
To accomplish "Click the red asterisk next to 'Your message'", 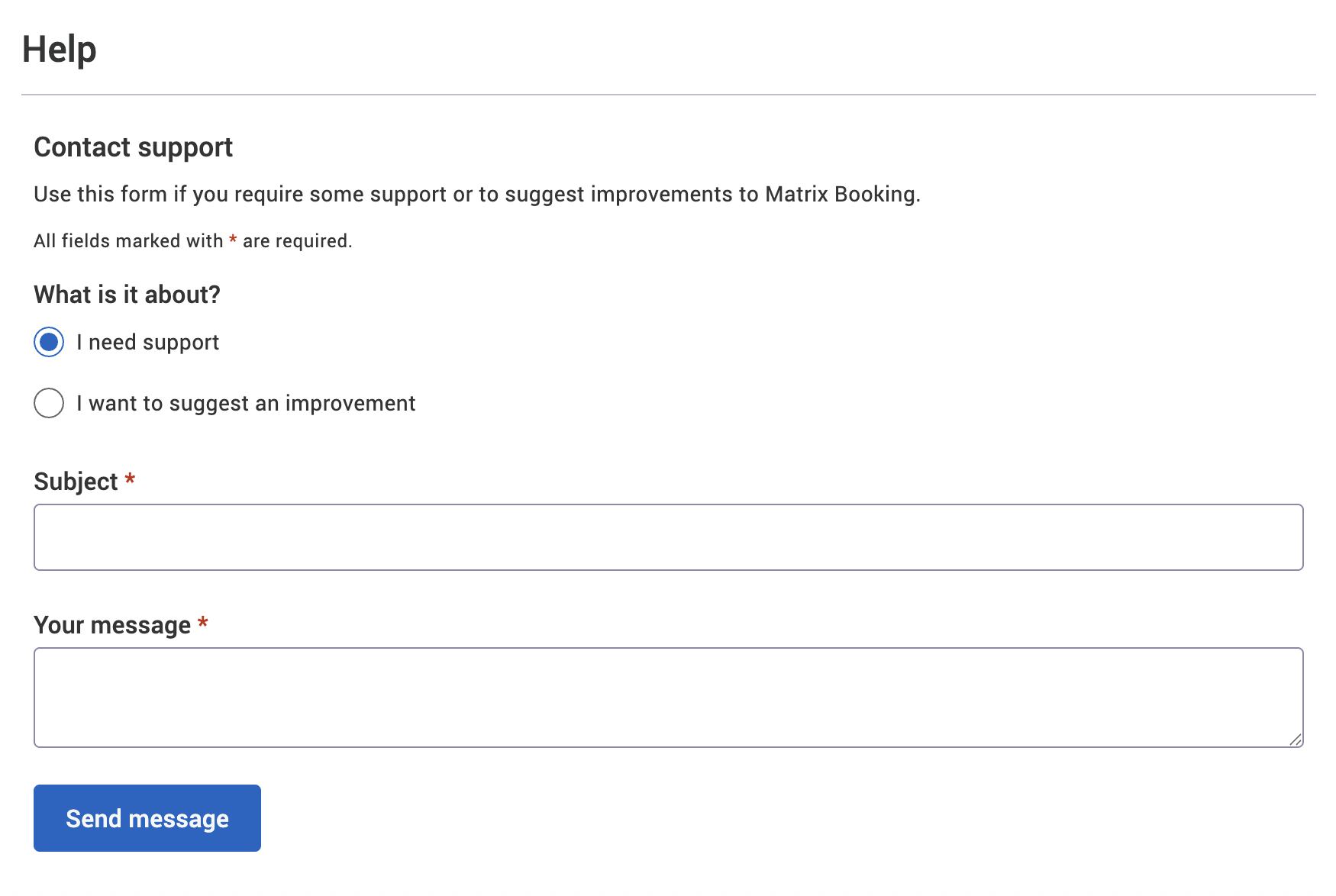I will pos(203,624).
